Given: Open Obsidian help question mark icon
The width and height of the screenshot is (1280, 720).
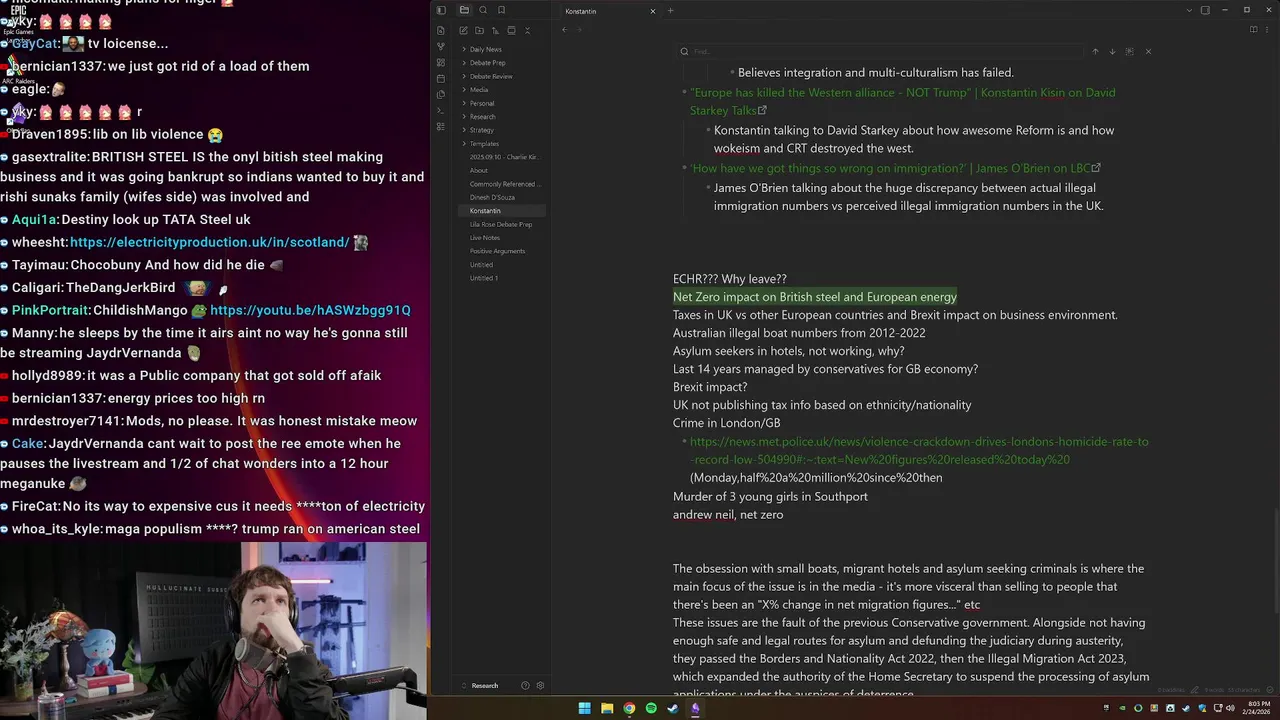Looking at the screenshot, I should click(525, 686).
